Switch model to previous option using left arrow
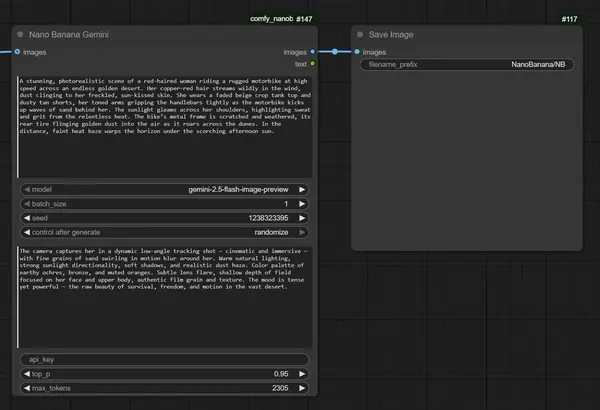600x410 pixels. 27,189
